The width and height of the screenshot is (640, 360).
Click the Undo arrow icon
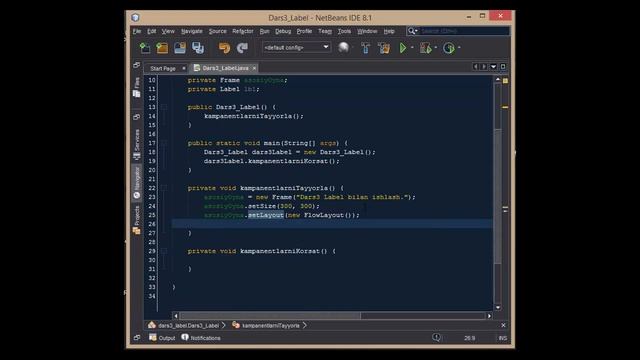[224, 48]
